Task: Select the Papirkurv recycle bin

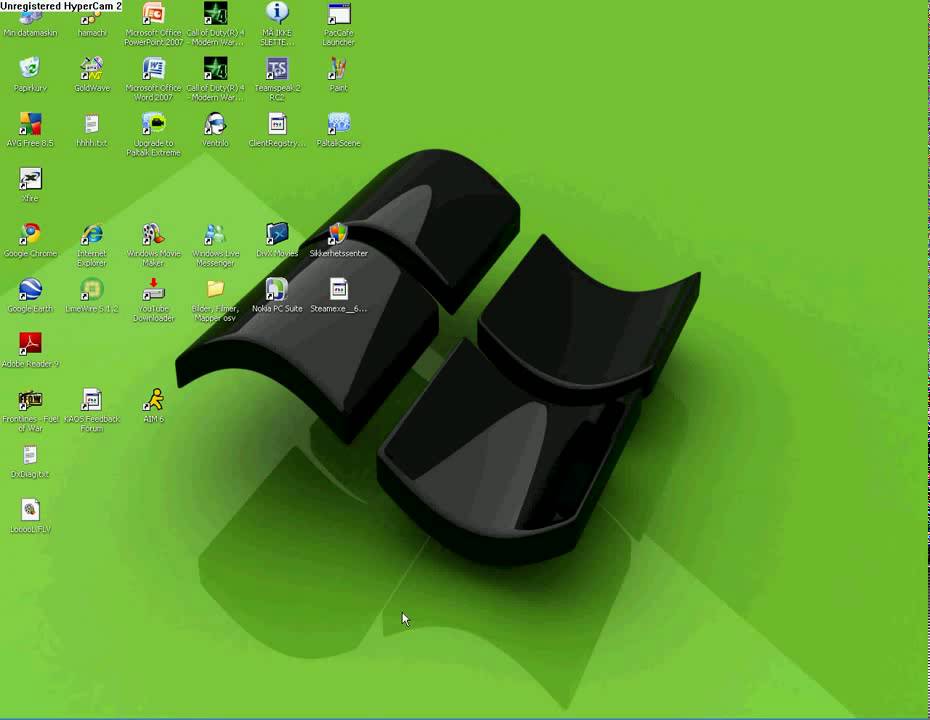Action: tap(30, 69)
